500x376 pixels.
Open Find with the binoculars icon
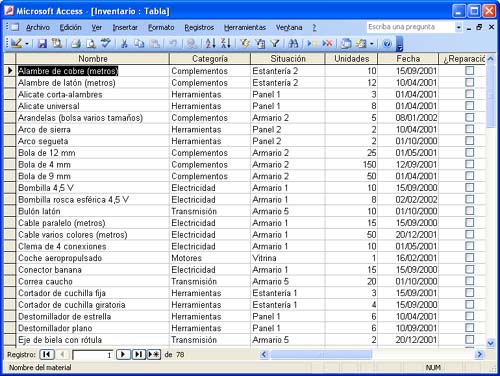click(293, 43)
